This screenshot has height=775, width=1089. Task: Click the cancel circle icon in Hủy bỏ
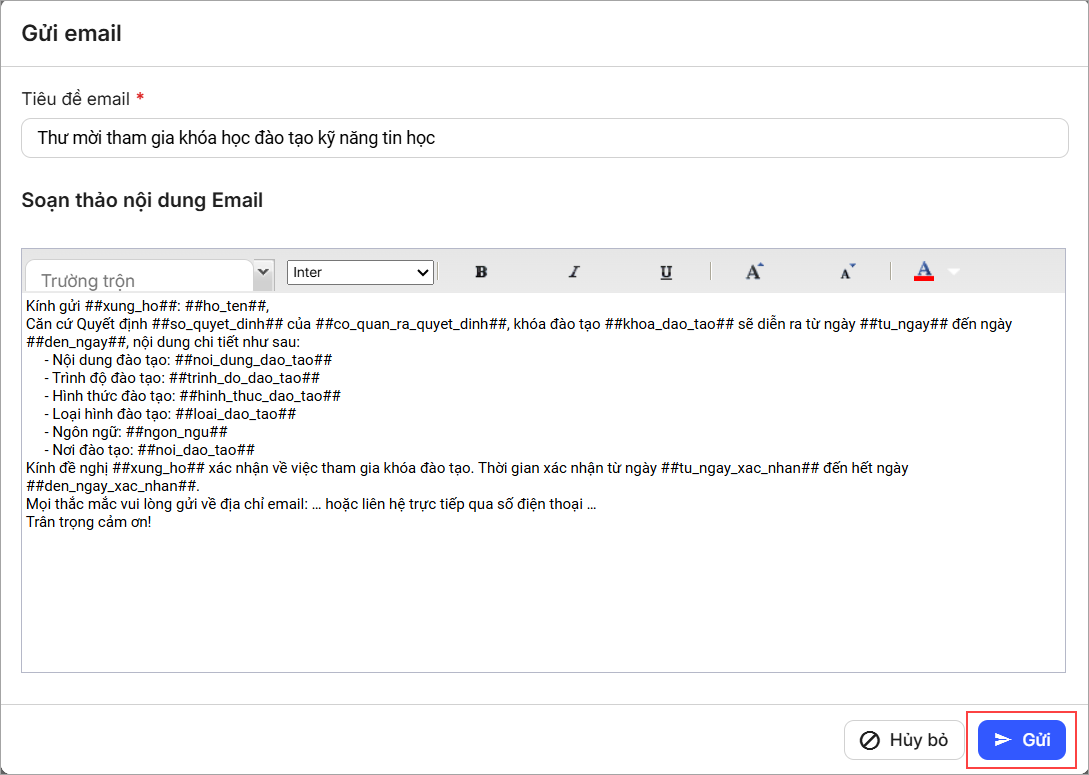[870, 740]
